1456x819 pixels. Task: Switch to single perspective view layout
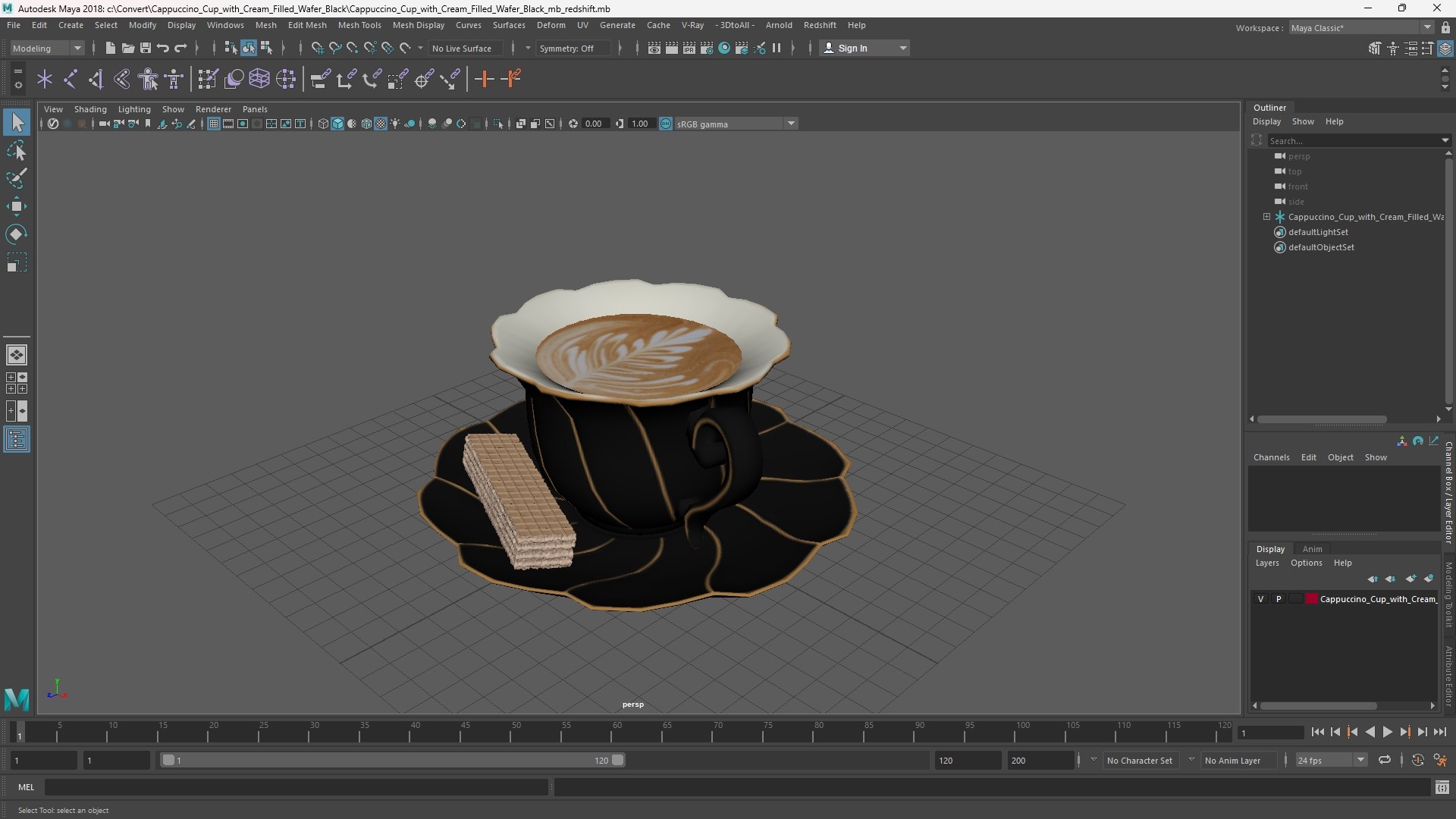[x=17, y=354]
